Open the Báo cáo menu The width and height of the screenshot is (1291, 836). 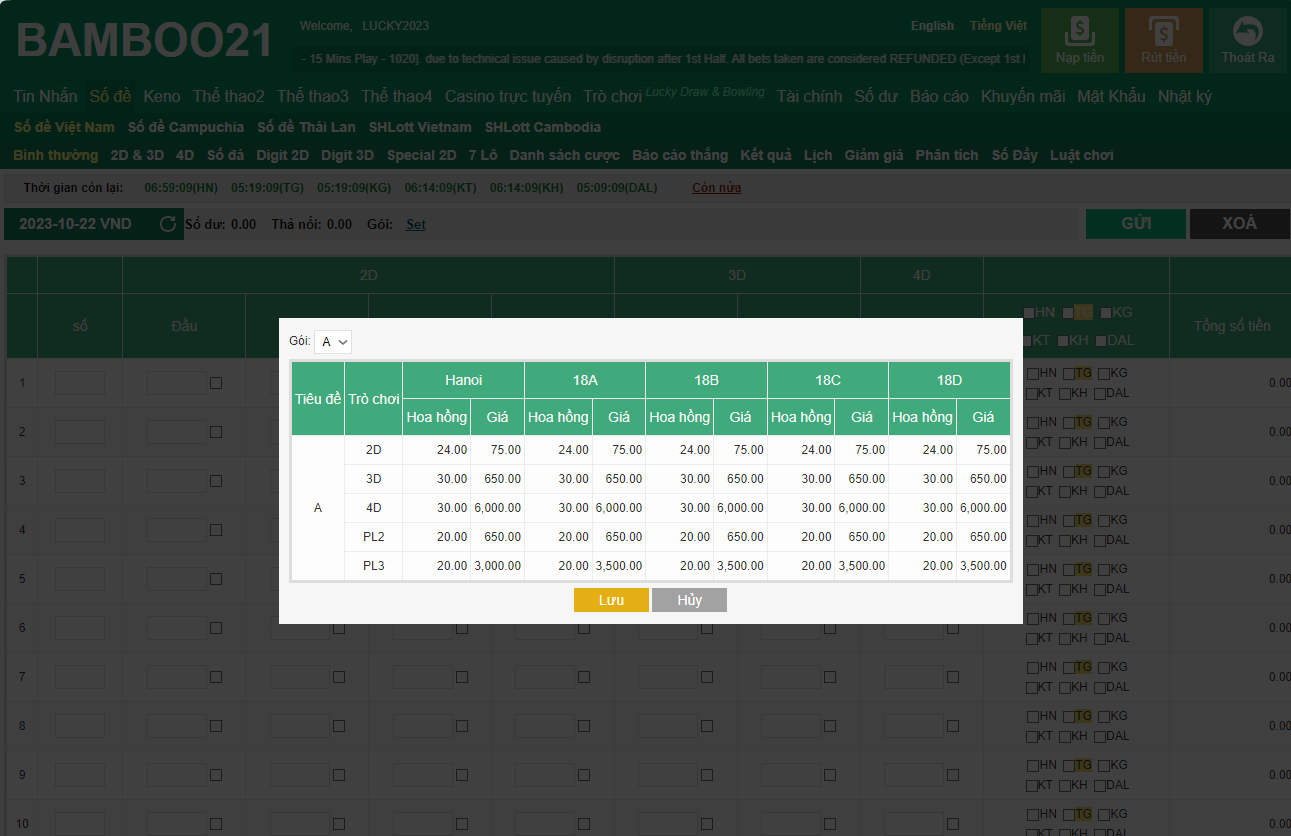(x=939, y=96)
